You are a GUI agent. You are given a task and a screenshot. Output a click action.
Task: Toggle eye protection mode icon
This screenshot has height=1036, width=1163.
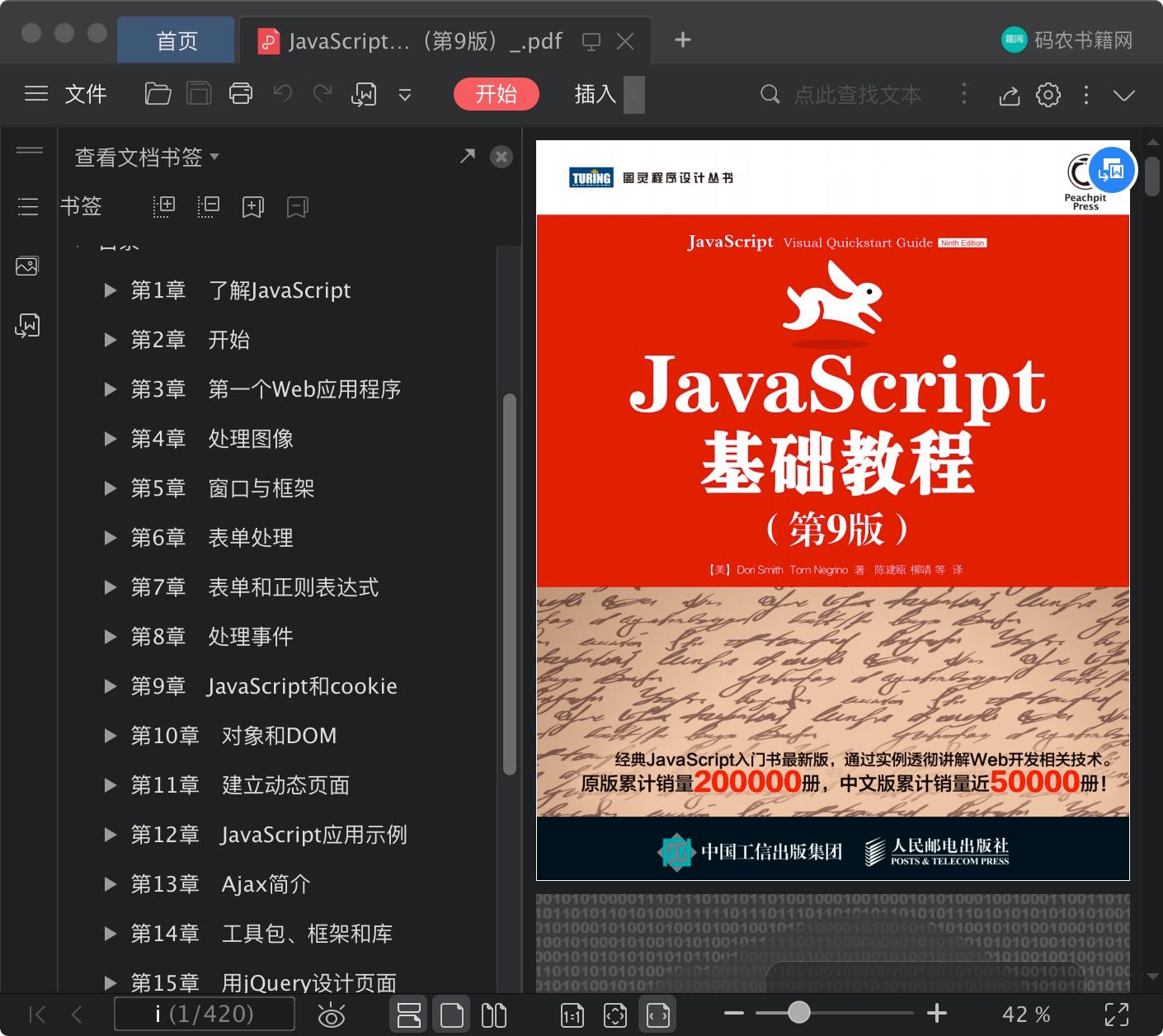pos(332,1015)
